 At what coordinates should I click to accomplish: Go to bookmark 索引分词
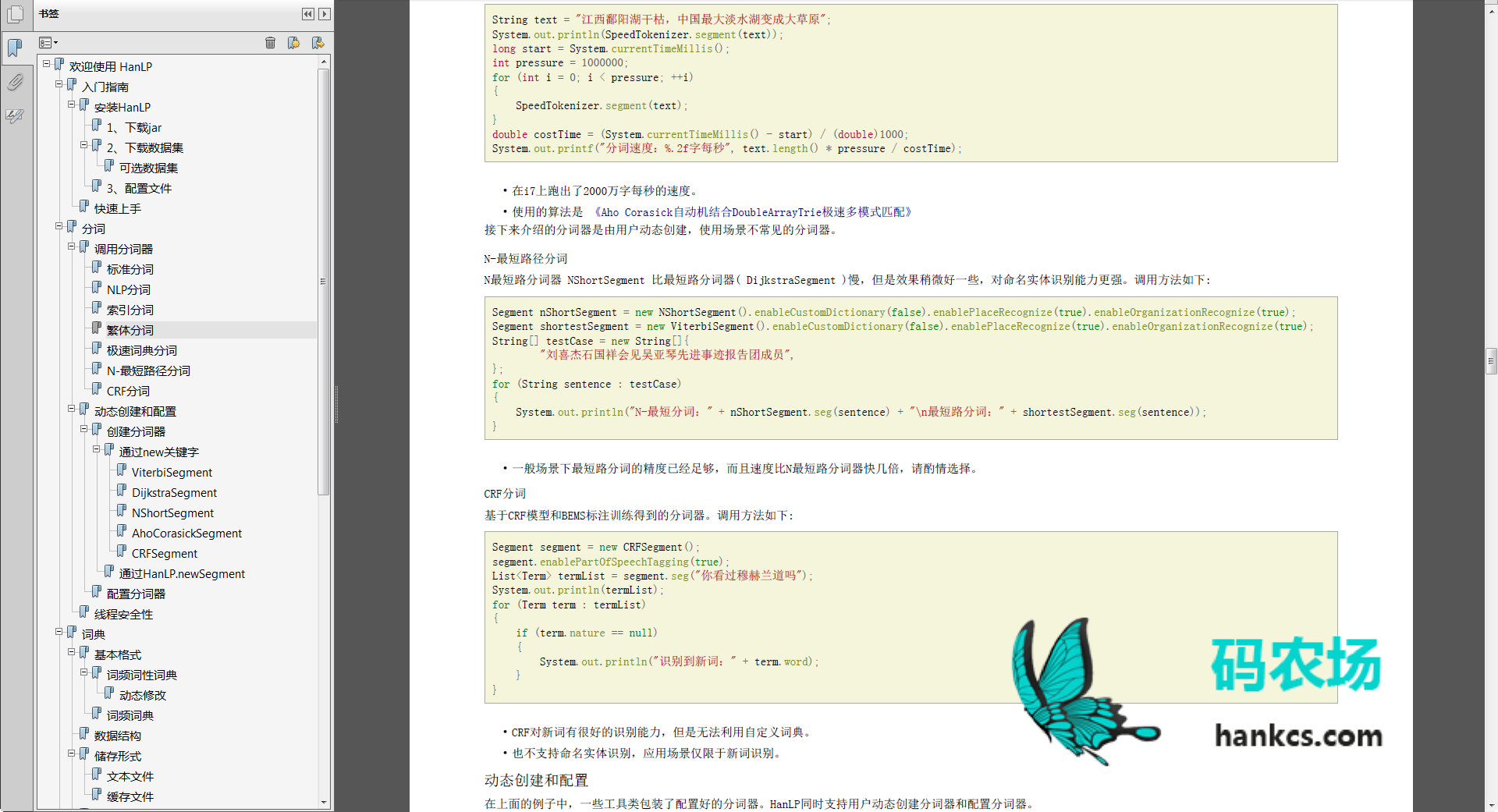[x=130, y=310]
